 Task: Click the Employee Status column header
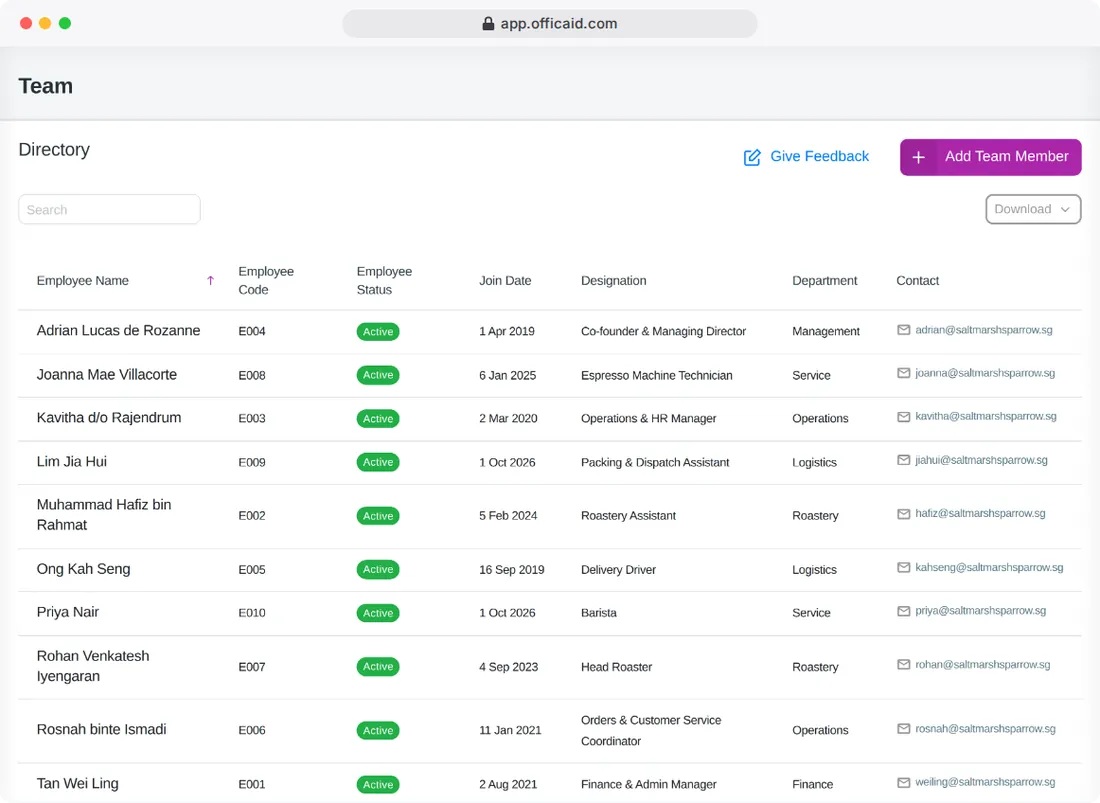(384, 281)
